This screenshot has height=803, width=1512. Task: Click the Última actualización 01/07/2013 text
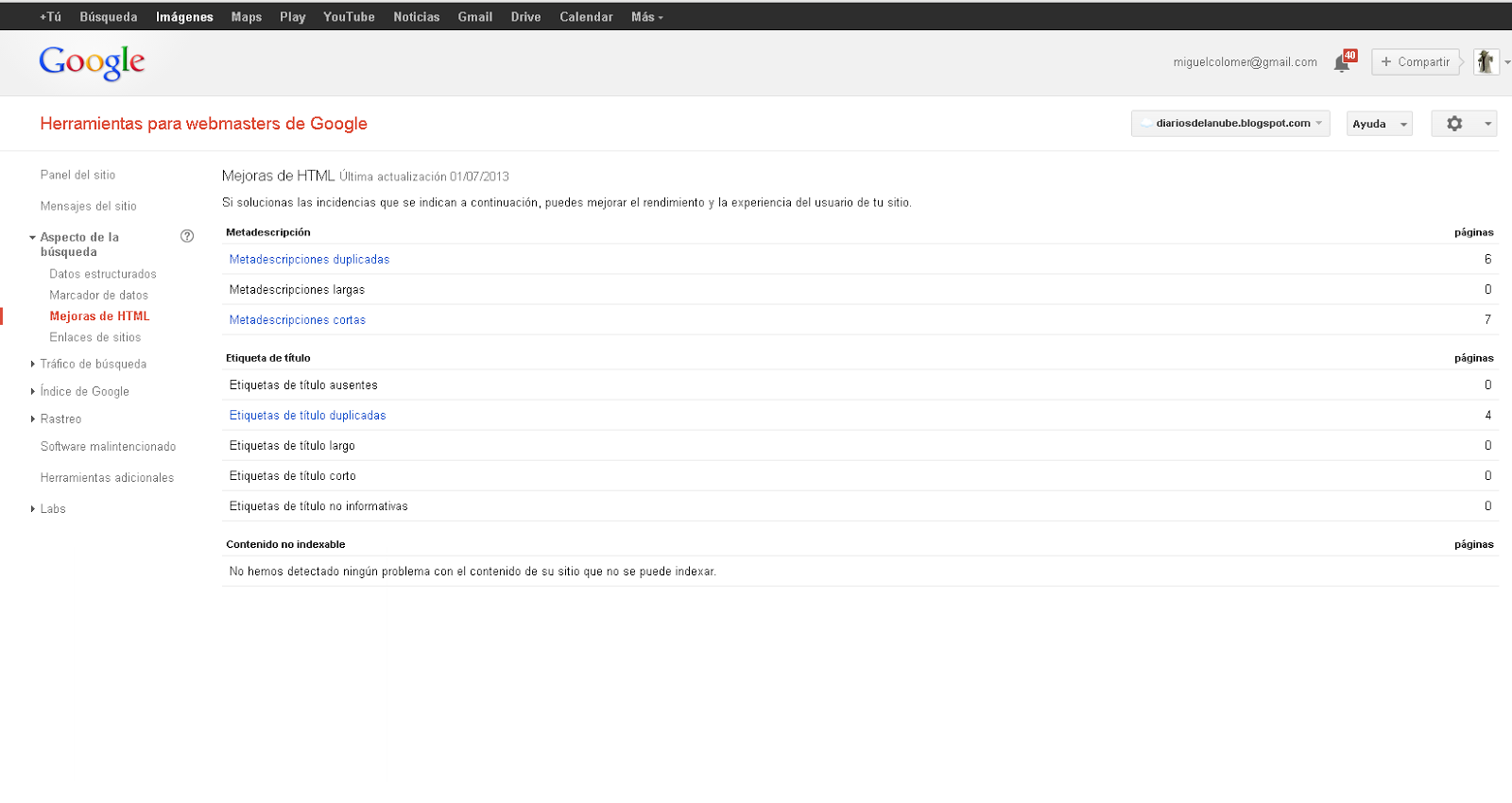point(424,177)
